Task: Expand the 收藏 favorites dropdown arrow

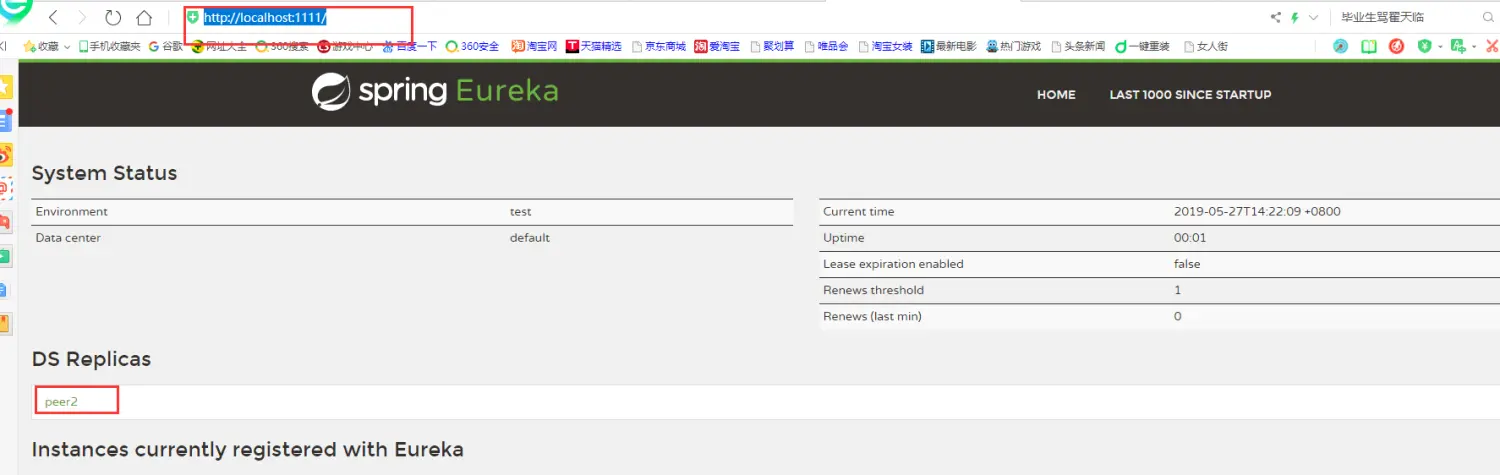Action: (67, 47)
